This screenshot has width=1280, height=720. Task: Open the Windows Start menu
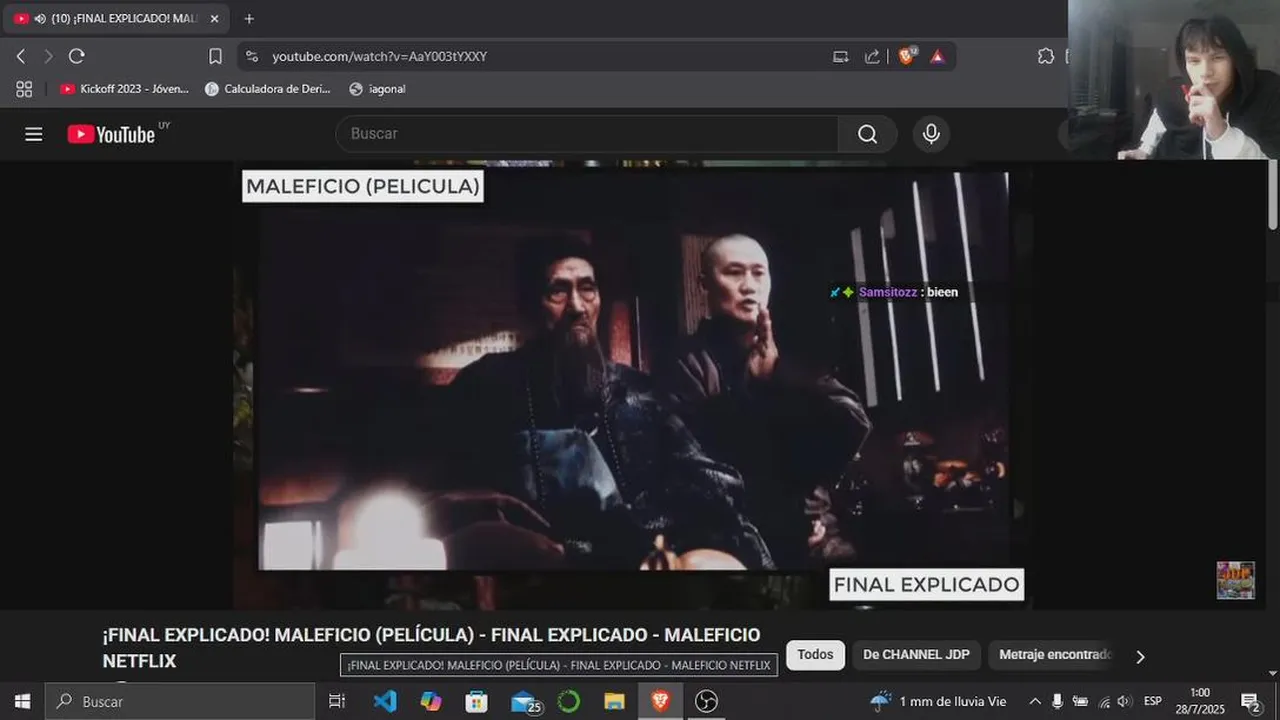coord(22,701)
